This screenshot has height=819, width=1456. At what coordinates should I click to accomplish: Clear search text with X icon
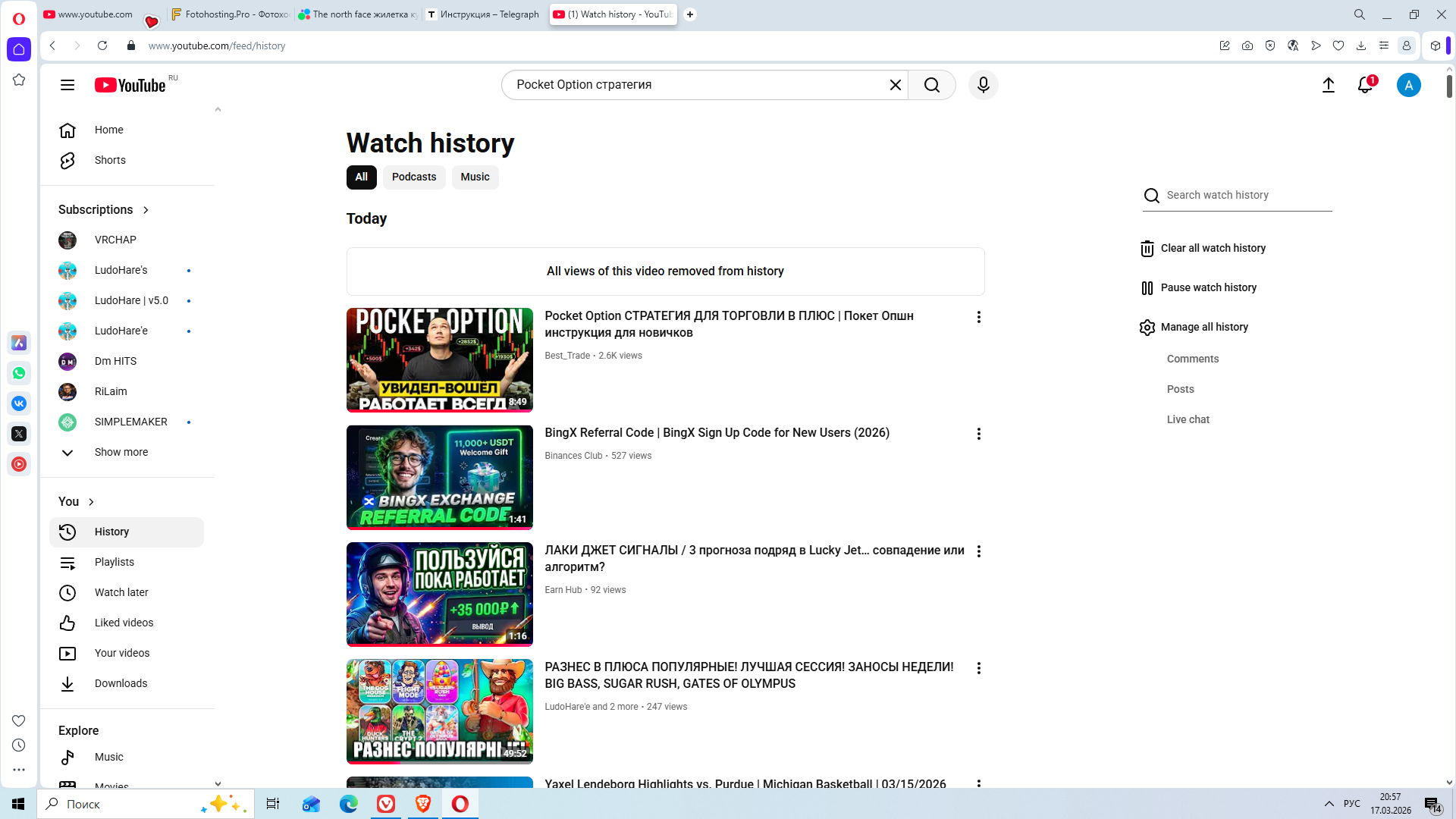(x=895, y=85)
